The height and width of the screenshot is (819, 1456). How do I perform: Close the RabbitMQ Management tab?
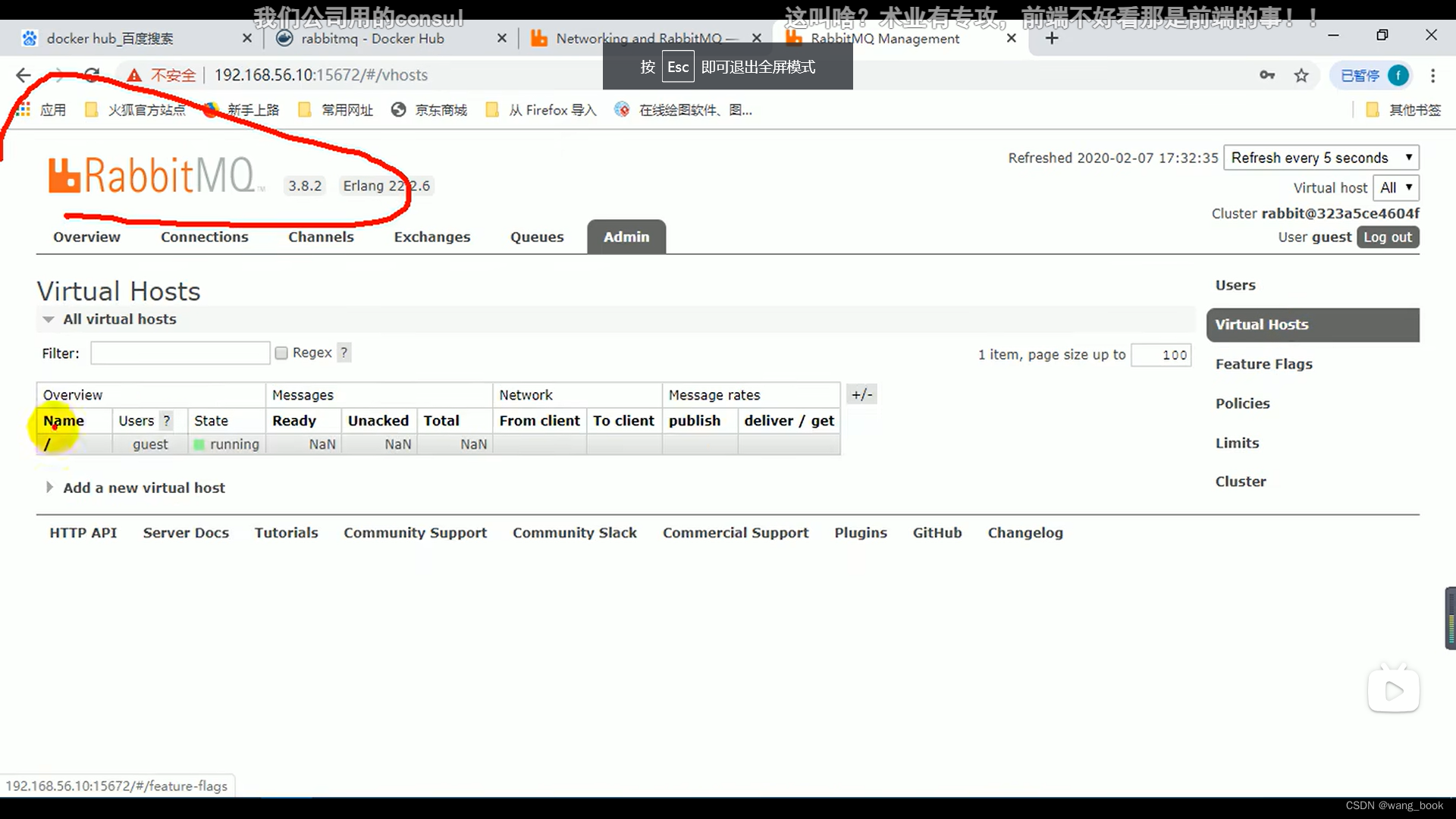tap(1011, 38)
